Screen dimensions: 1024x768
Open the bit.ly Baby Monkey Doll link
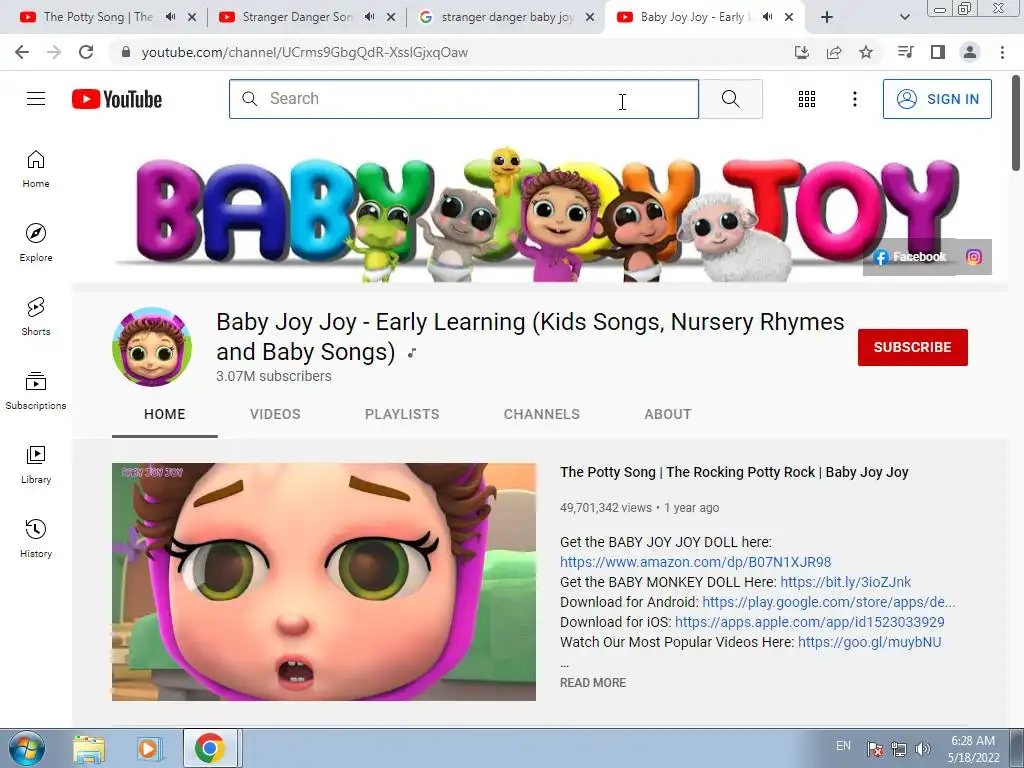(846, 582)
